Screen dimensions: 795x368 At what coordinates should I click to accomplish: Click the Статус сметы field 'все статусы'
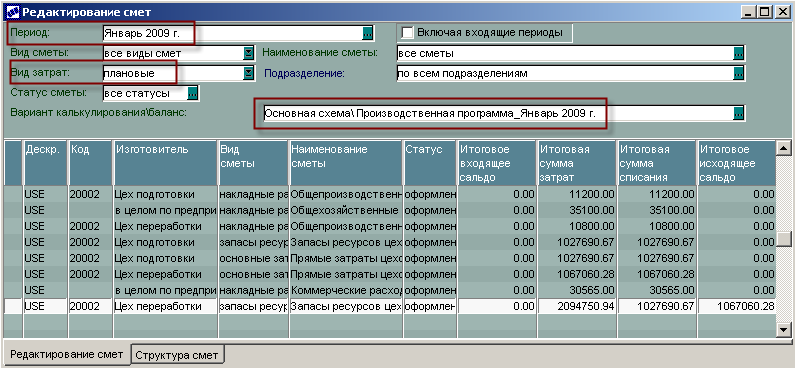[144, 93]
